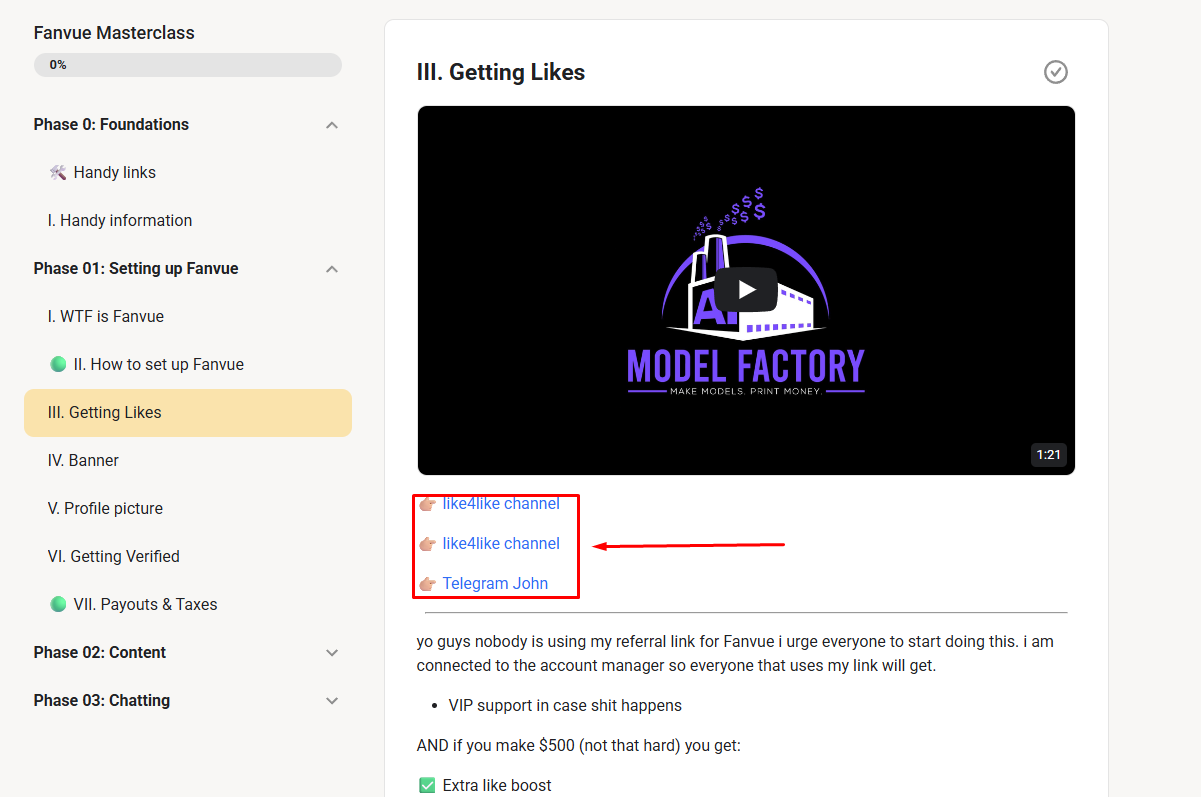Image resolution: width=1201 pixels, height=797 pixels.
Task: Click the Extra like boost green checkmark icon
Action: point(427,786)
